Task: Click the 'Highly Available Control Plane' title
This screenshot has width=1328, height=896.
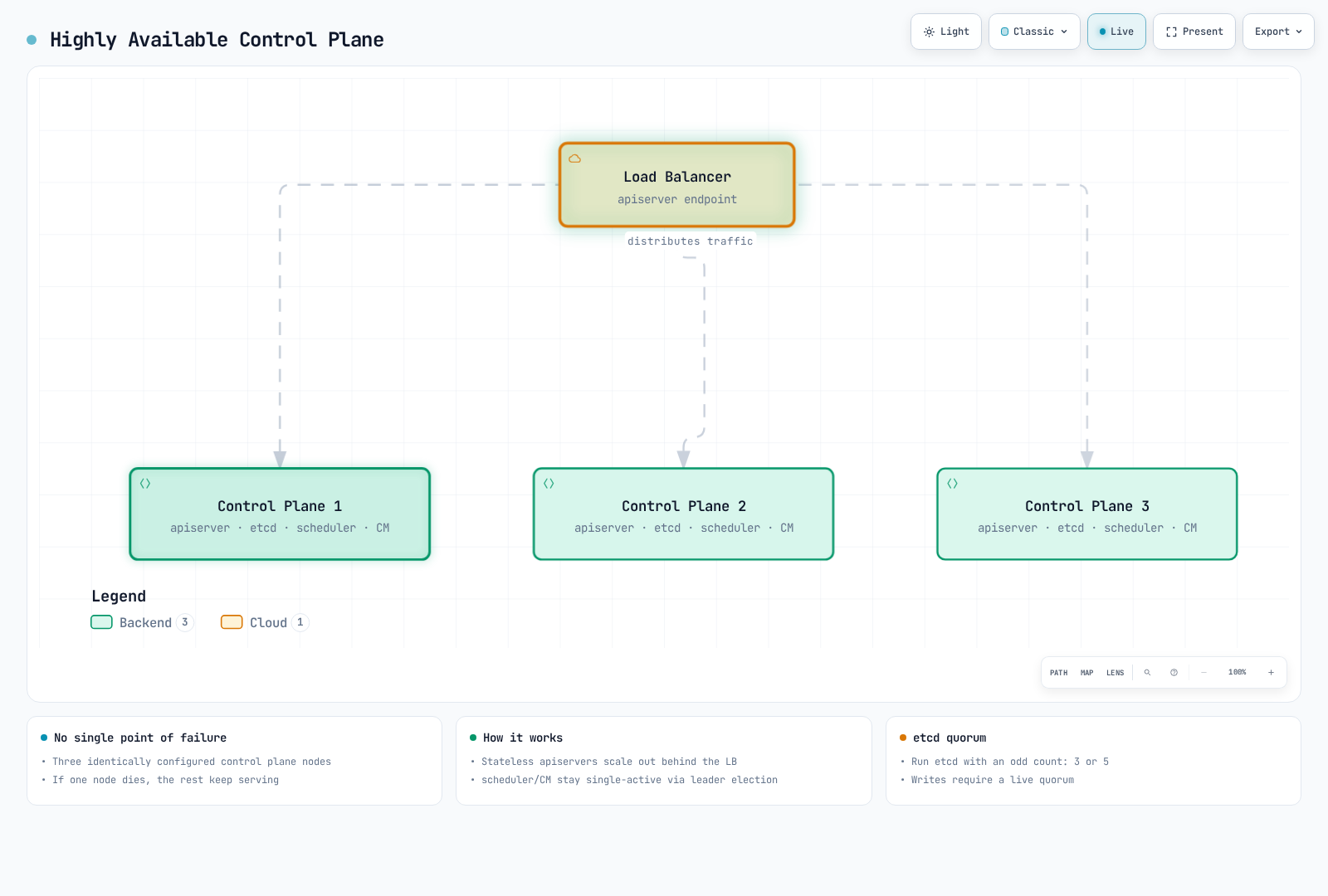Action: click(217, 40)
